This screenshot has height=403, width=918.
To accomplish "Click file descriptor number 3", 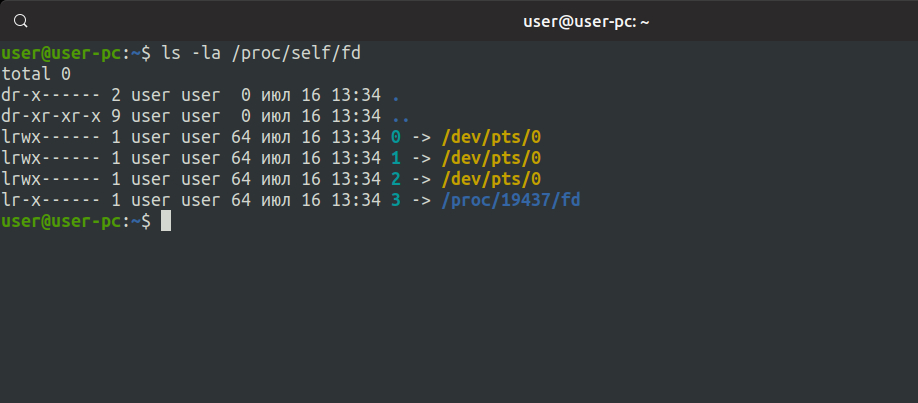I will pyautogui.click(x=396, y=201).
